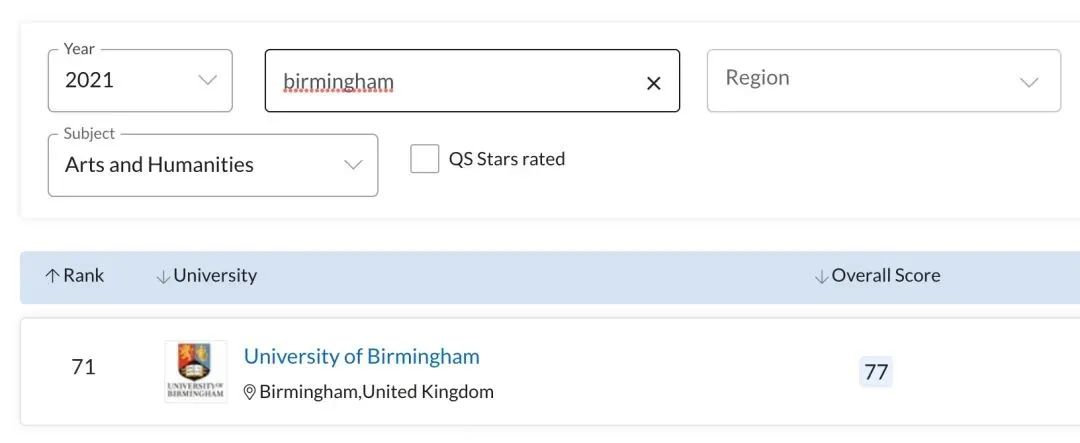The height and width of the screenshot is (443, 1080).
Task: Click the Subject dropdown chevron arrow
Action: click(353, 165)
